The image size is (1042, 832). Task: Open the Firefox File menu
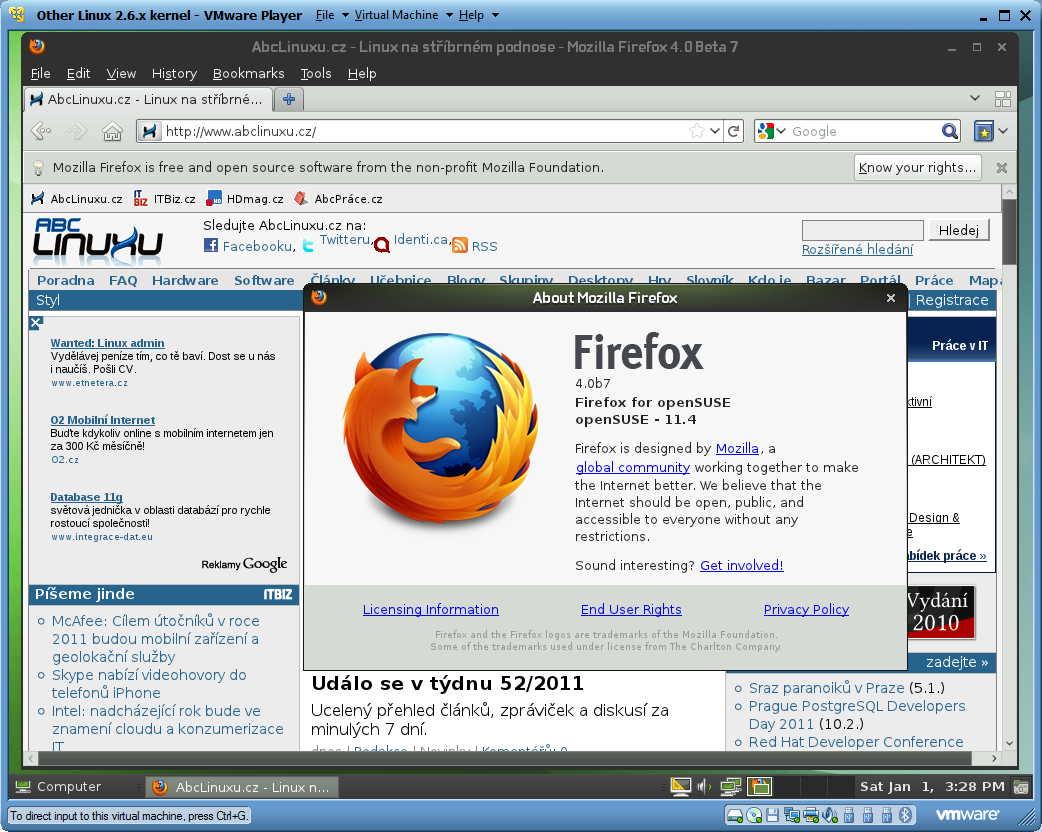click(41, 73)
